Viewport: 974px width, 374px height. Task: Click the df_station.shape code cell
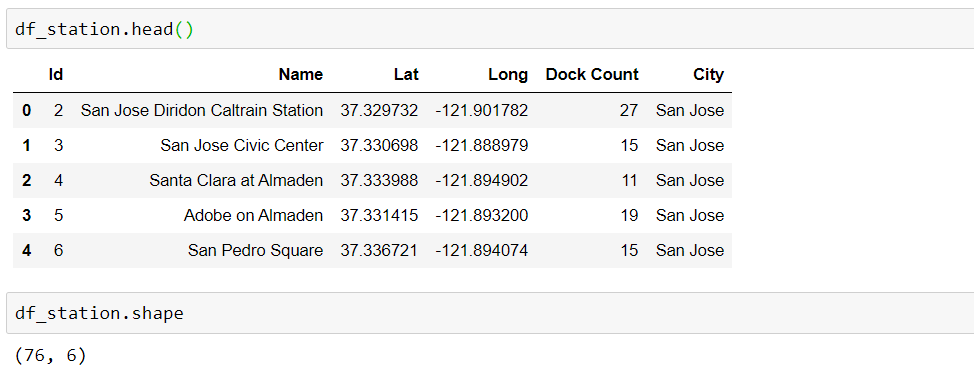tap(490, 313)
